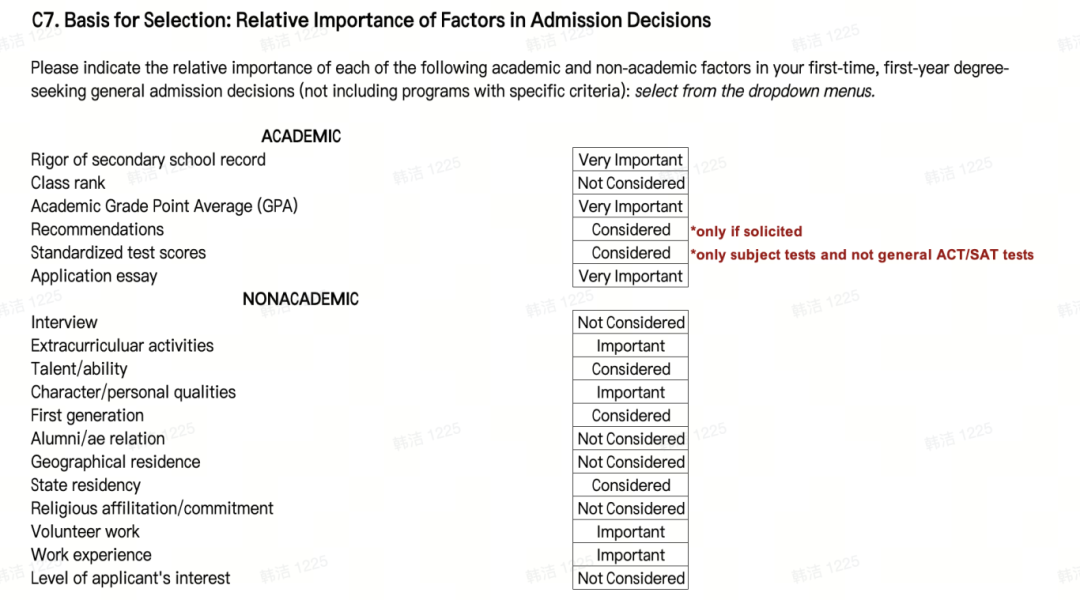The width and height of the screenshot is (1080, 600).
Task: Click the red 'only if solicited' note
Action: click(x=747, y=231)
